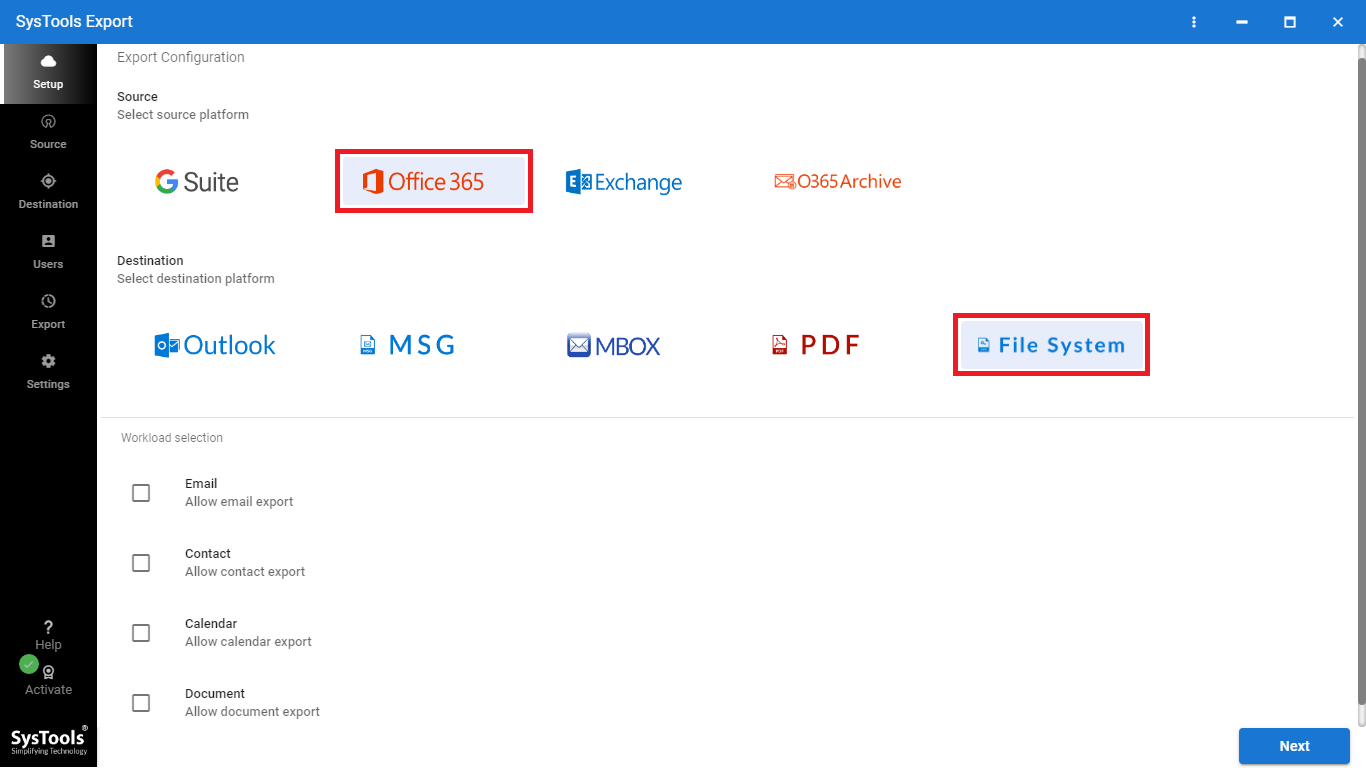Click the SysTools logo
This screenshot has width=1366, height=768.
(x=49, y=740)
